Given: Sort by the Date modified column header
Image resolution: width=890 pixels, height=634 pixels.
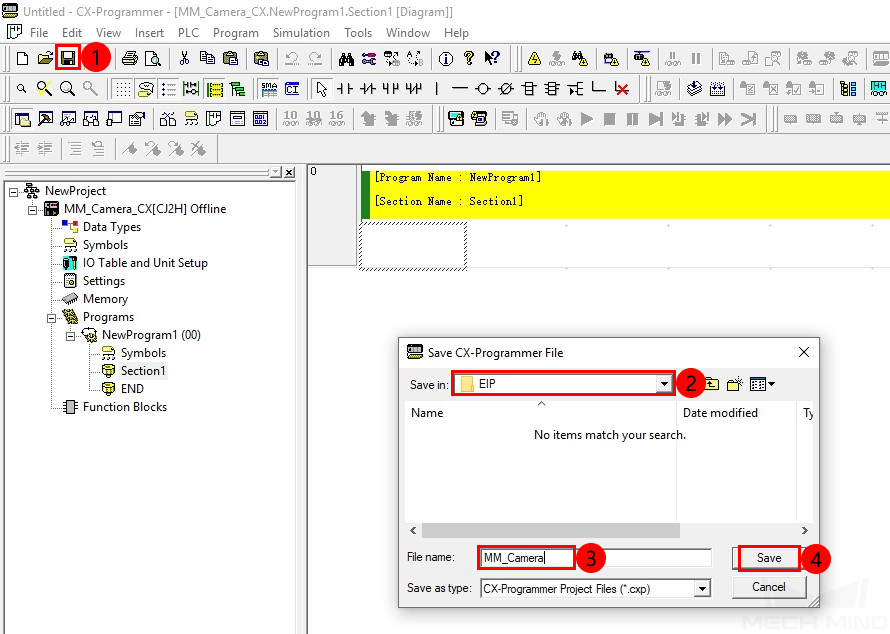Looking at the screenshot, I should click(x=737, y=413).
